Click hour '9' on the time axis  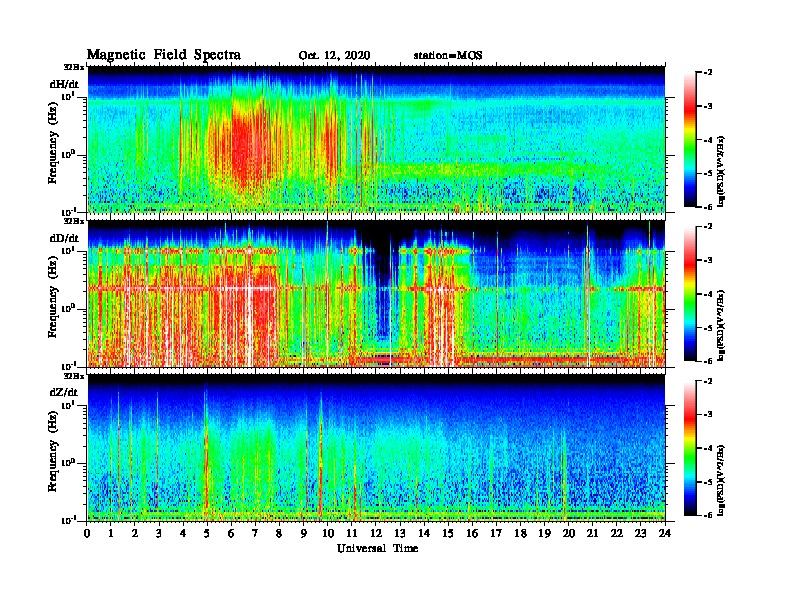(x=304, y=533)
